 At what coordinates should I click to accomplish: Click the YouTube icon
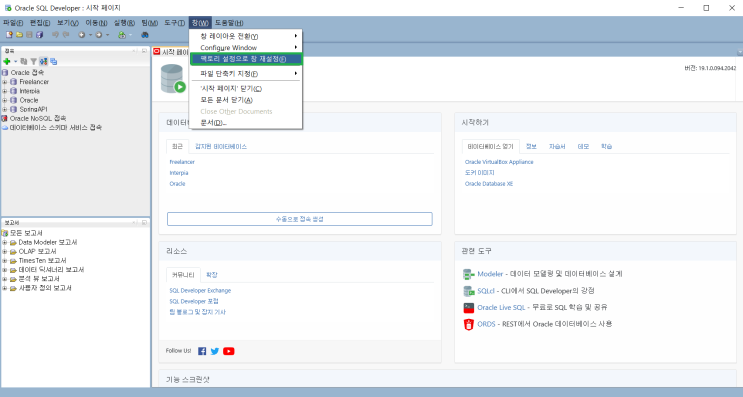pyautogui.click(x=228, y=351)
